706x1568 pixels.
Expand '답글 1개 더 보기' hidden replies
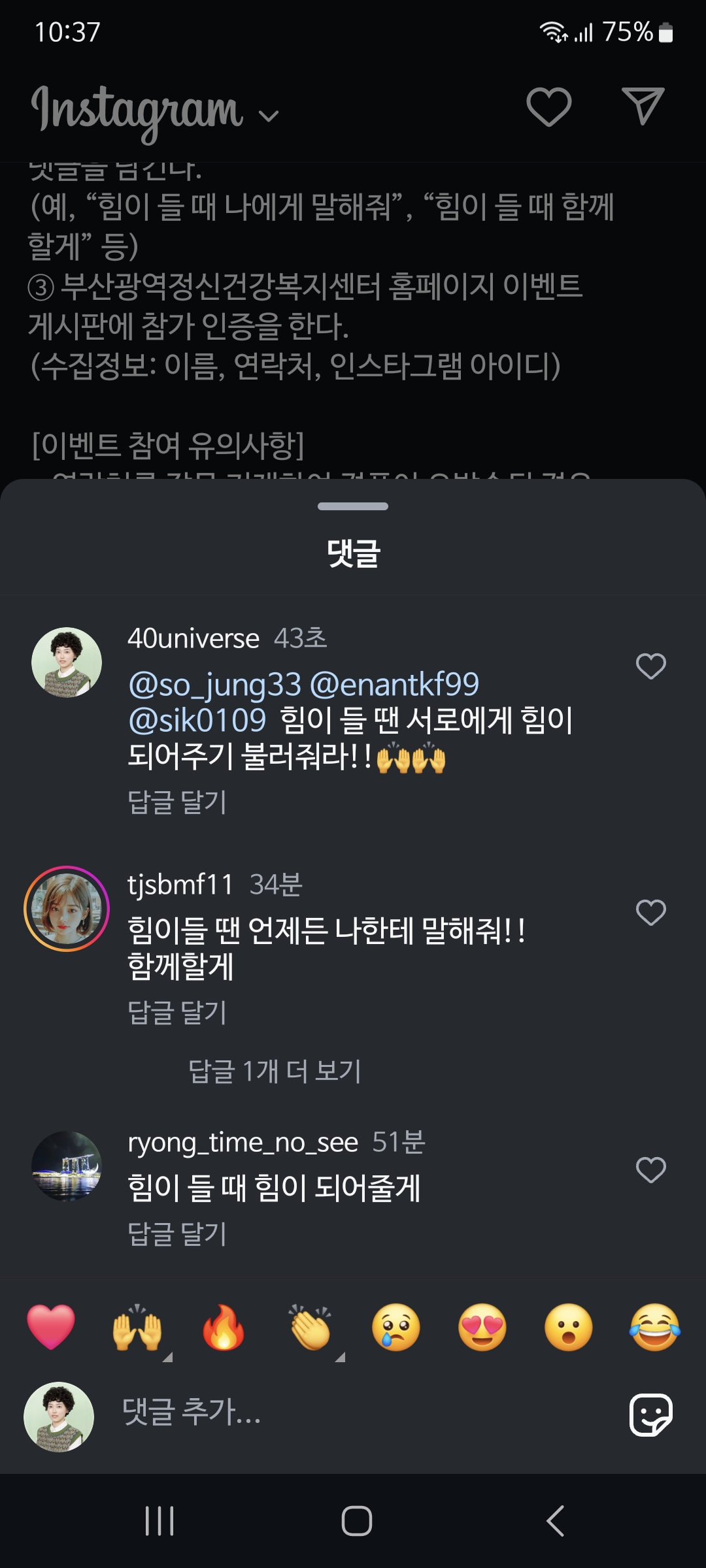point(275,1071)
